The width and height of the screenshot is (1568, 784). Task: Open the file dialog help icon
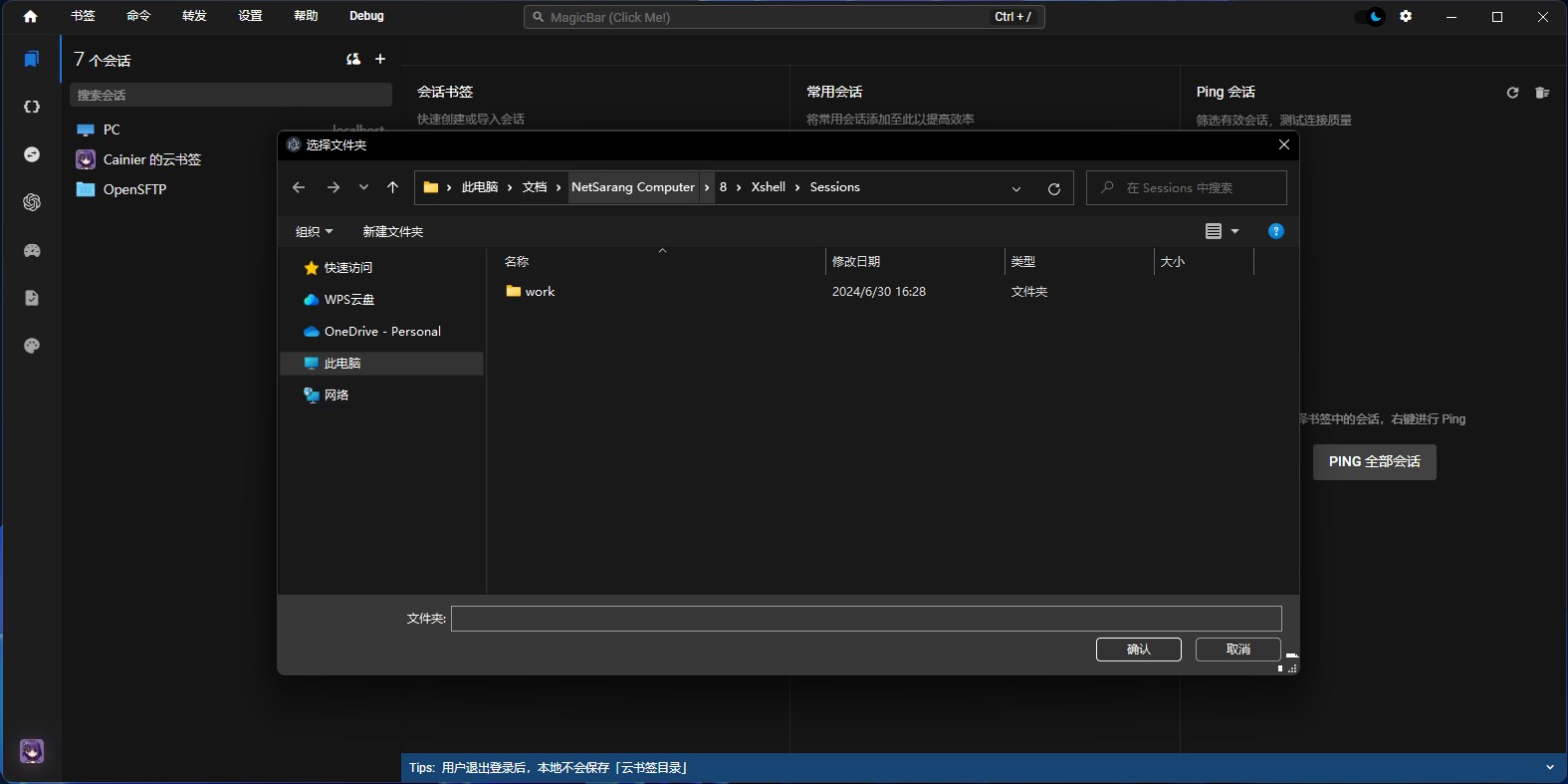coord(1276,231)
